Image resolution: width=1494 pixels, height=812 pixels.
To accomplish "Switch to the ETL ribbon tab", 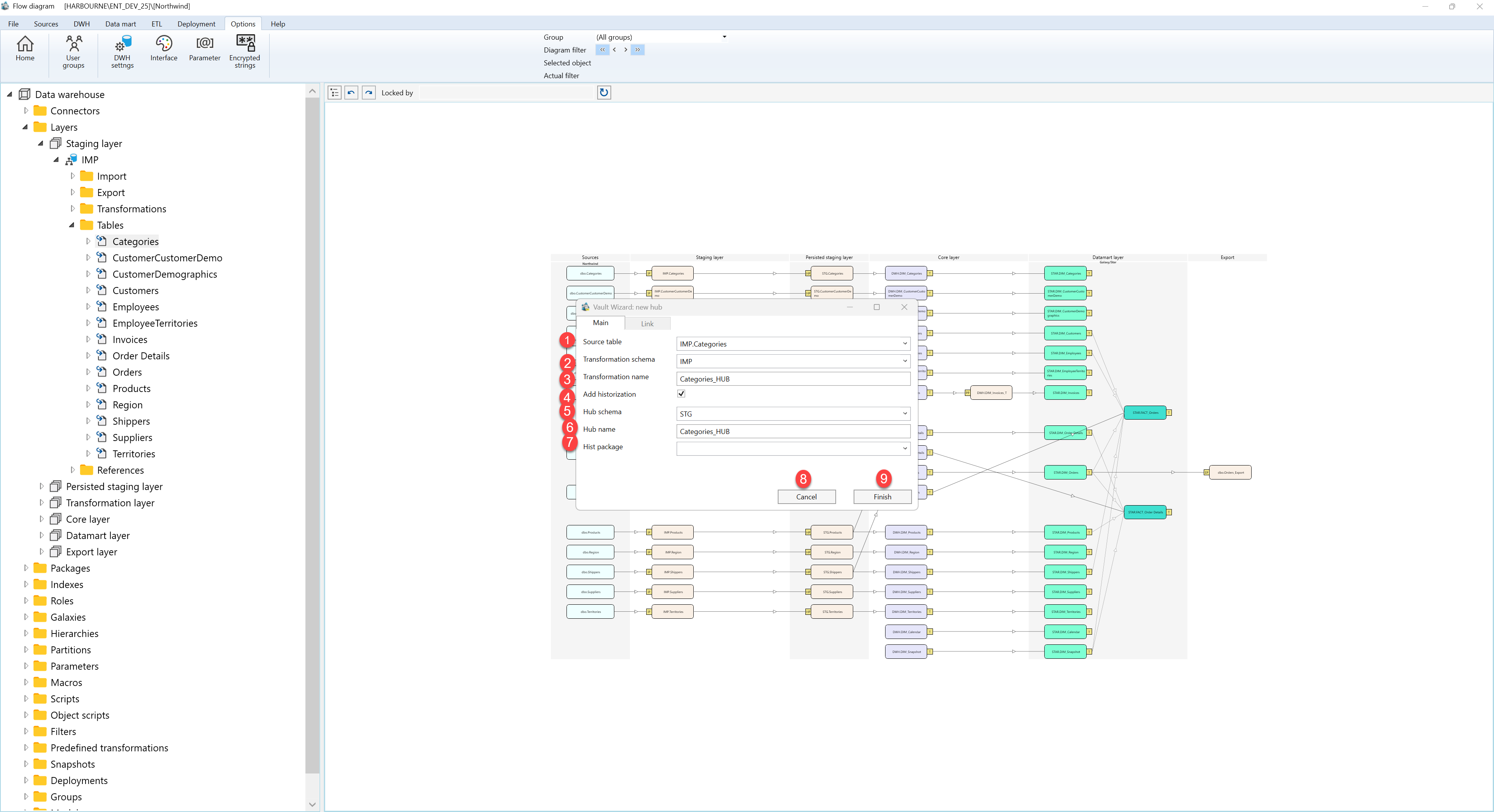I will [156, 24].
